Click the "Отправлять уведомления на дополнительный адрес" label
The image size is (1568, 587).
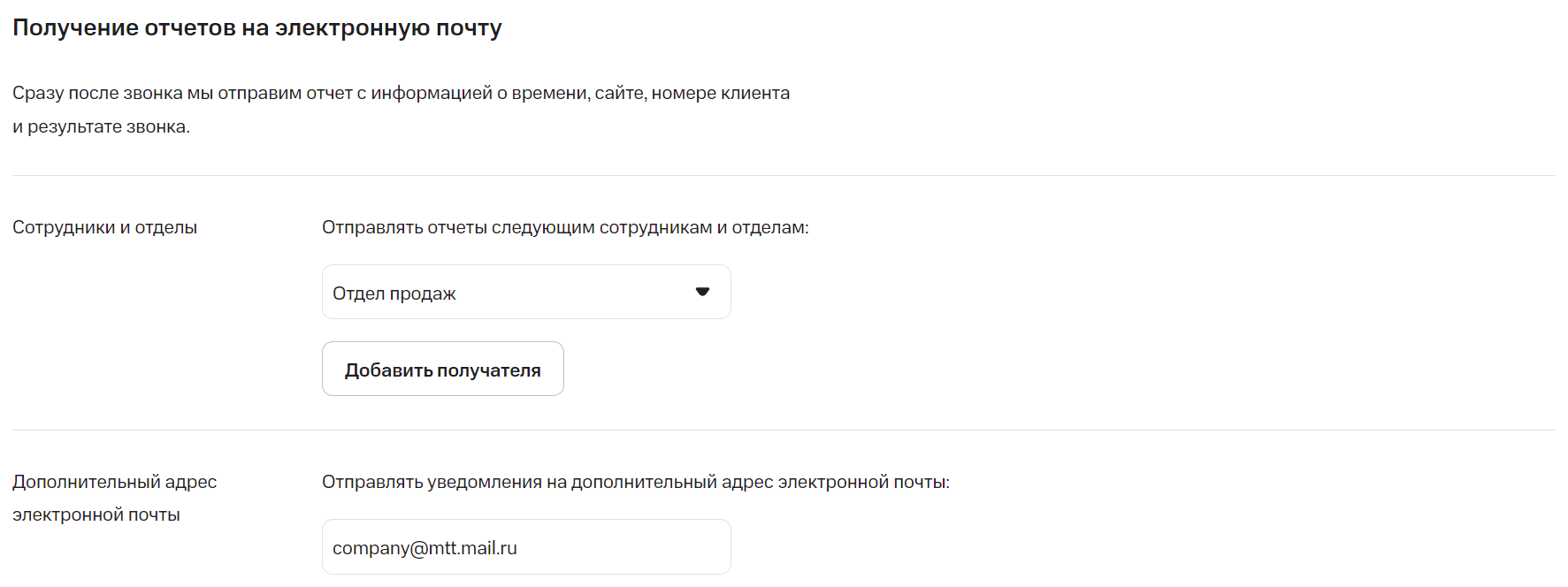click(x=635, y=482)
